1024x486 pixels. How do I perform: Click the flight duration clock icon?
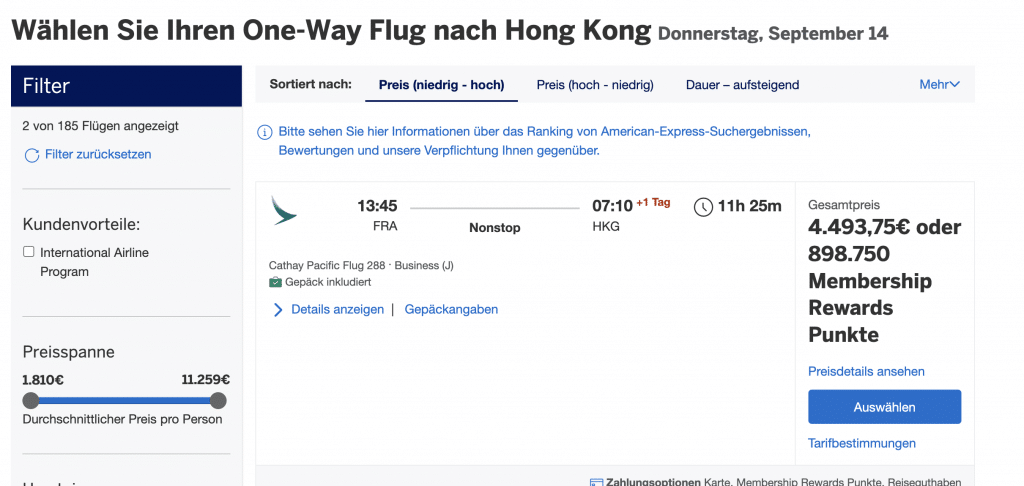704,207
